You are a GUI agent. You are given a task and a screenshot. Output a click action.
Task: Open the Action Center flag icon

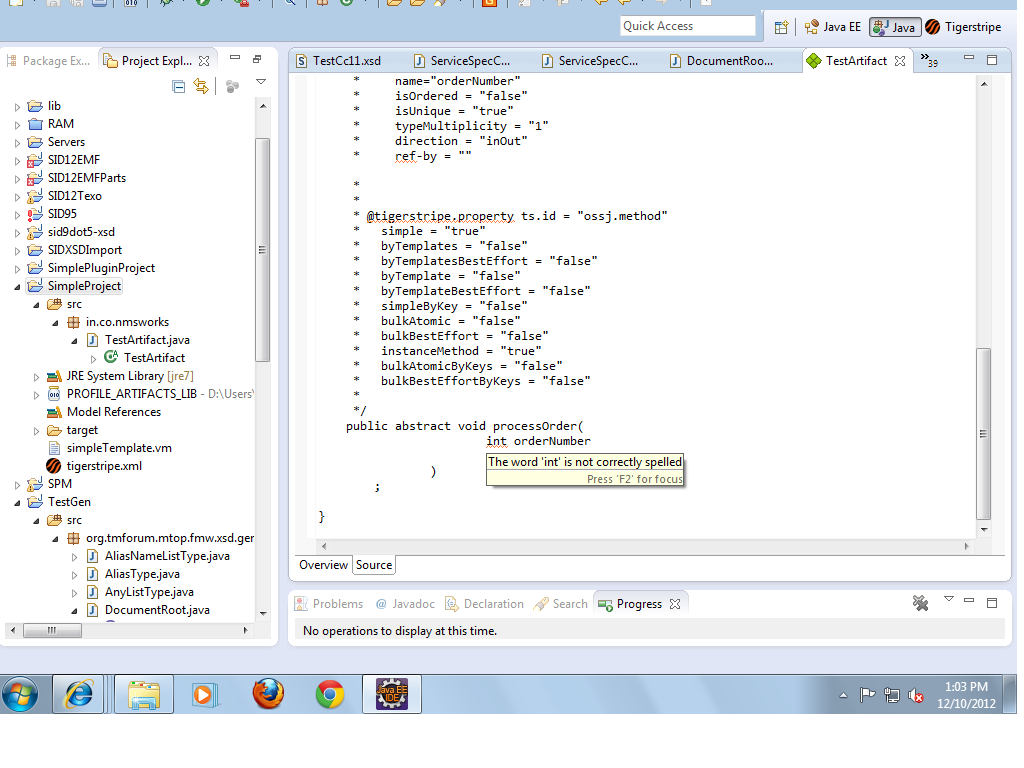867,695
